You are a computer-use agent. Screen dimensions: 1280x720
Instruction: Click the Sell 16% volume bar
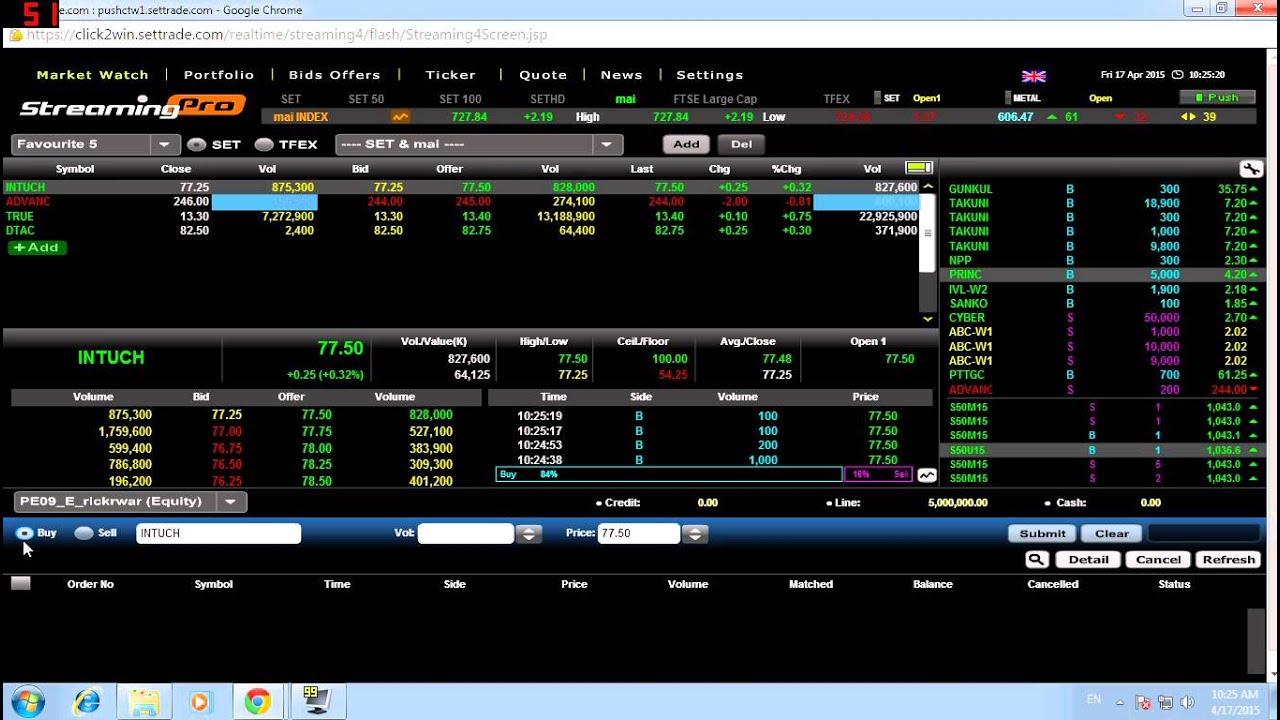pyautogui.click(x=879, y=475)
